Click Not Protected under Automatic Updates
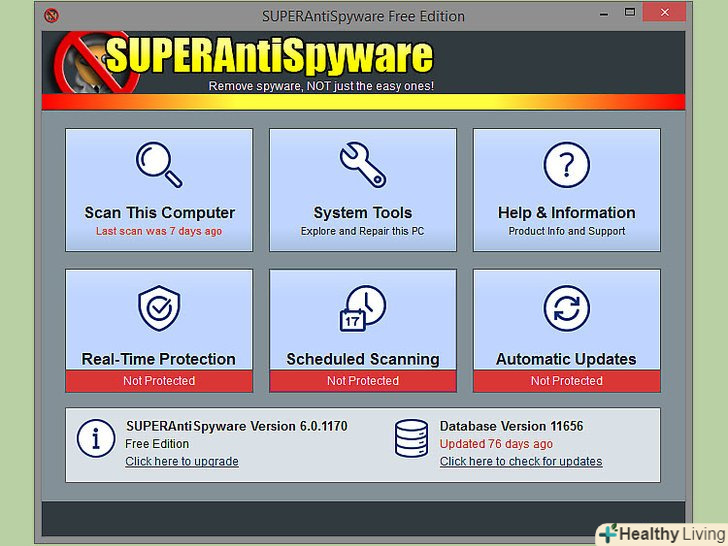728x546 pixels. point(566,381)
